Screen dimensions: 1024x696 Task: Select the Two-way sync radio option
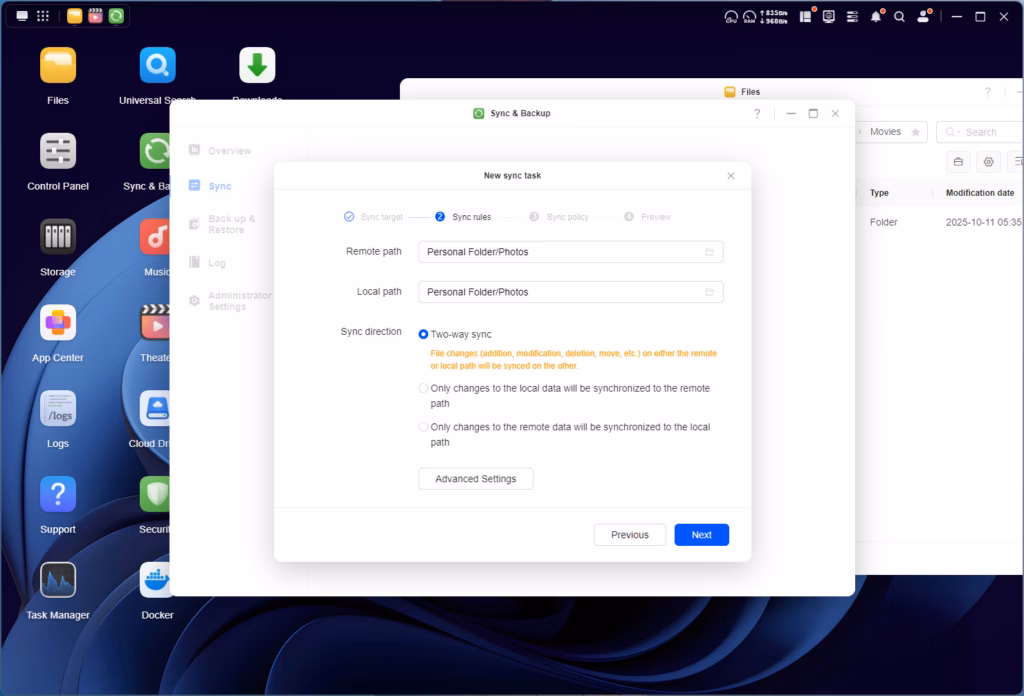point(424,334)
